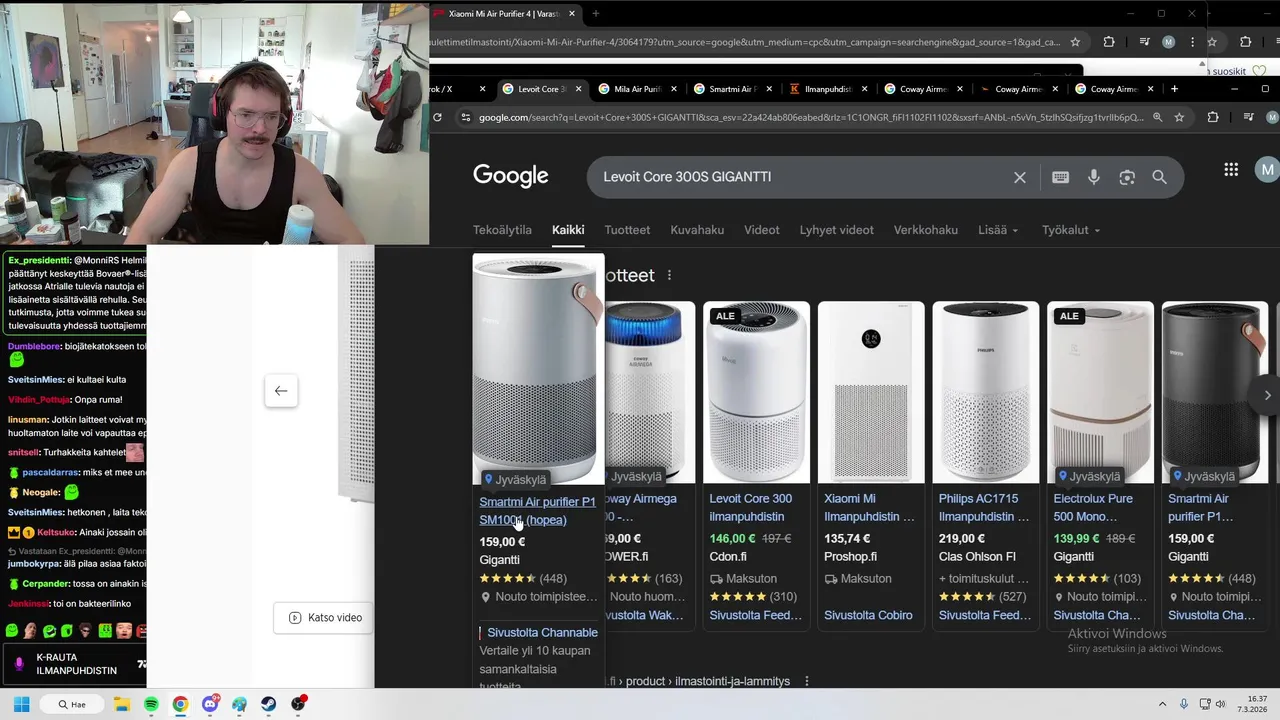Click the Sivustolta Cobiro text

coord(868,615)
